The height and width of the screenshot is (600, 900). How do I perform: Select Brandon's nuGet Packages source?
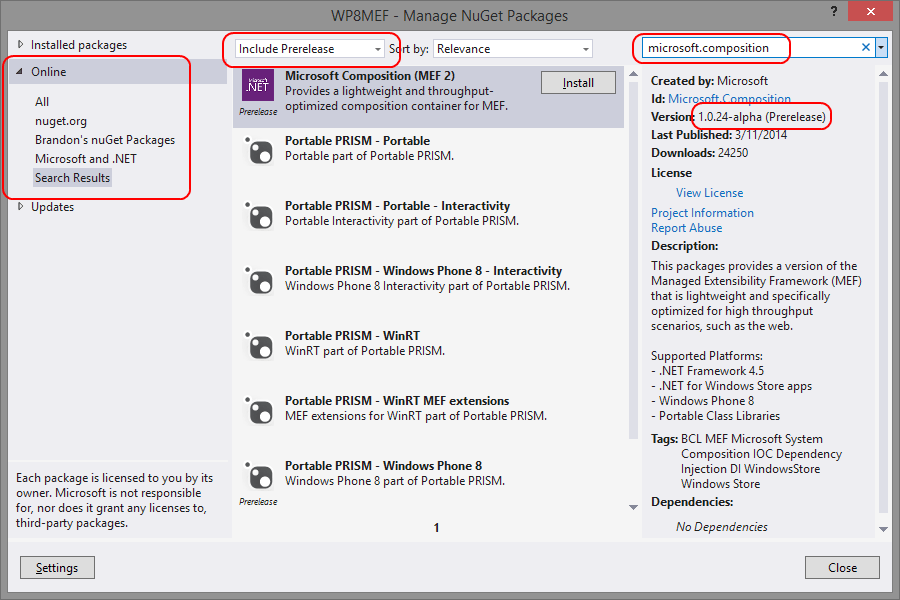(x=105, y=140)
